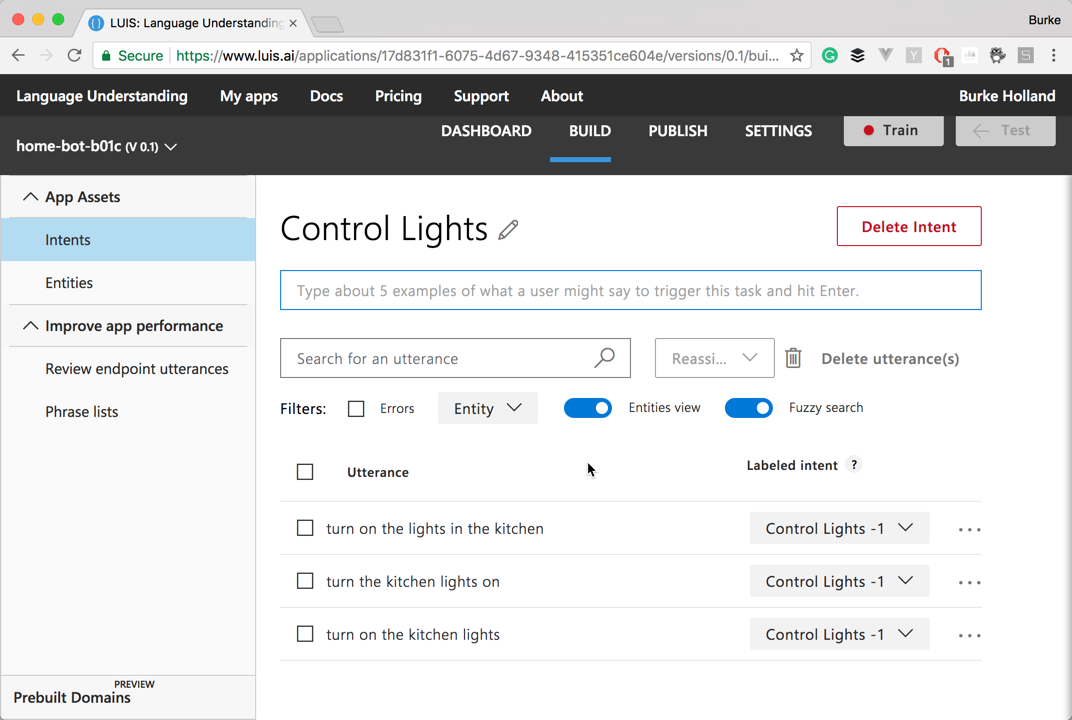1072x720 pixels.
Task: Click the Labeled intent help question mark
Action: click(x=854, y=465)
